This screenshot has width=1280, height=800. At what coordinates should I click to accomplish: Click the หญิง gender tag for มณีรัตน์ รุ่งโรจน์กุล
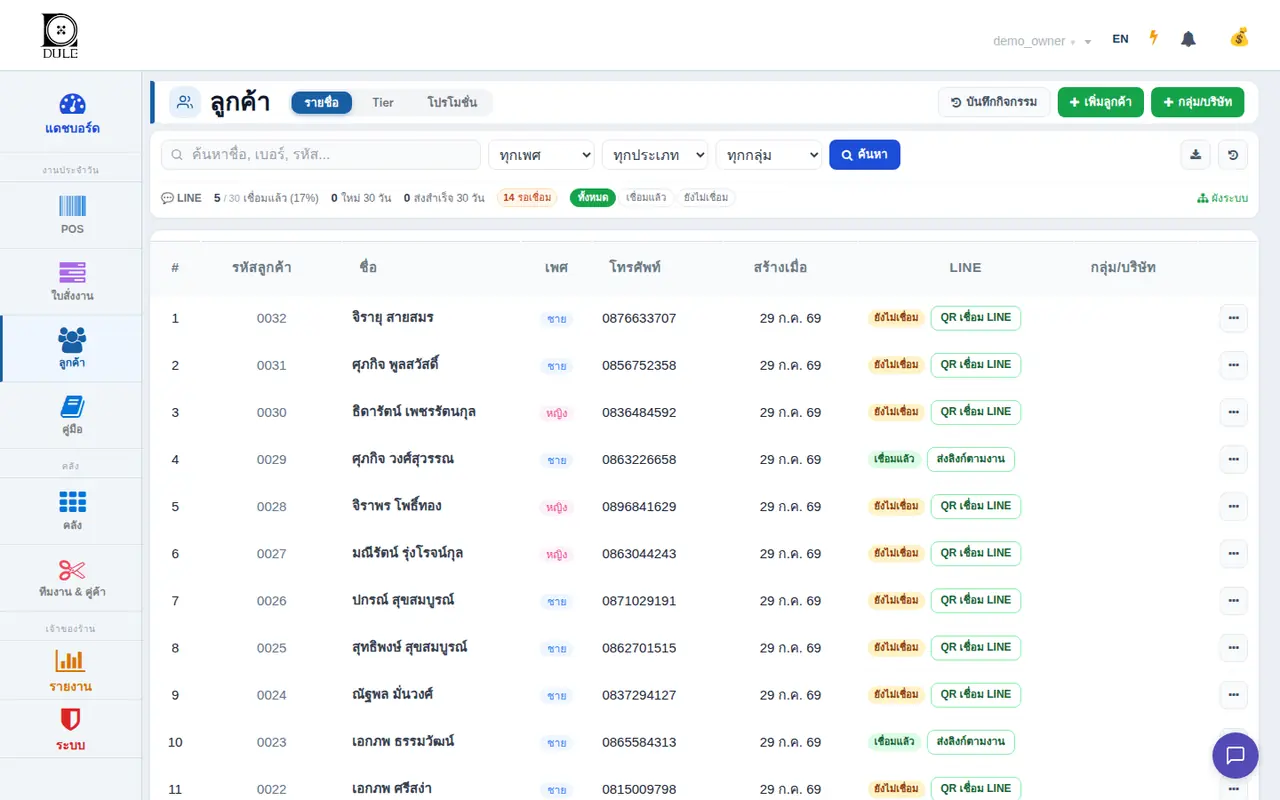557,554
